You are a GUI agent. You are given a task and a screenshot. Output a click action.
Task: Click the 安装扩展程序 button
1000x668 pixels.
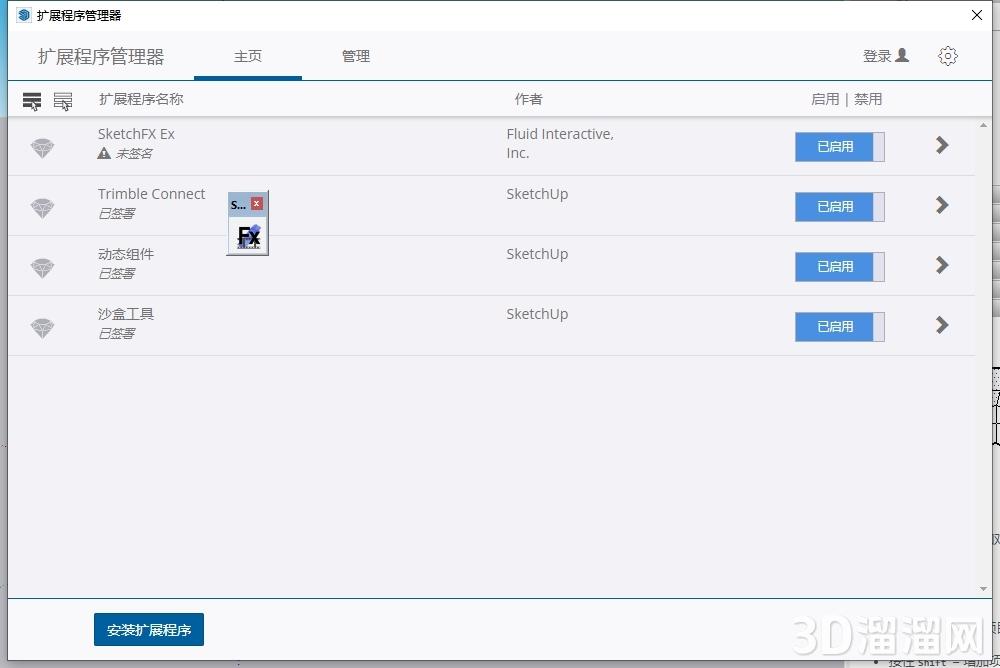tap(149, 630)
